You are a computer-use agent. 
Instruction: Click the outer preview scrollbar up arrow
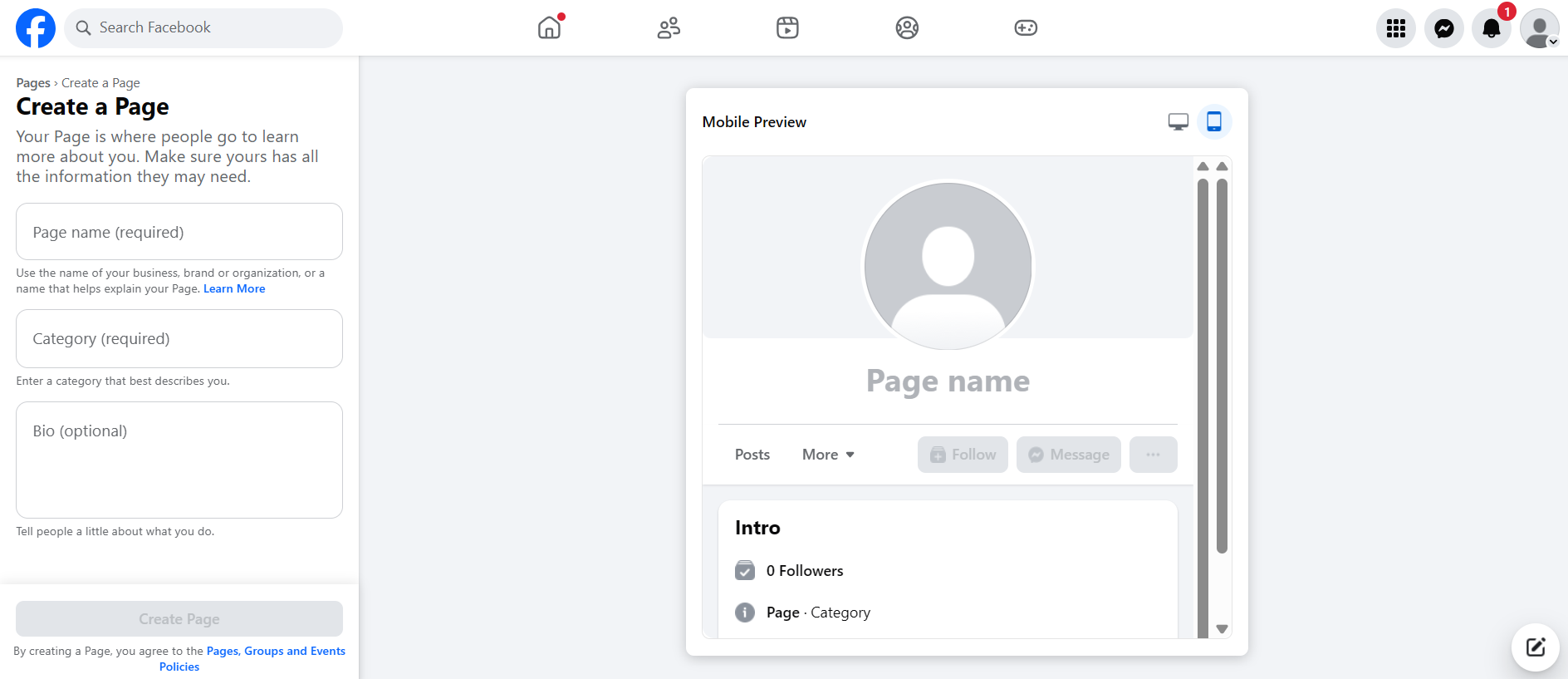click(x=1222, y=166)
